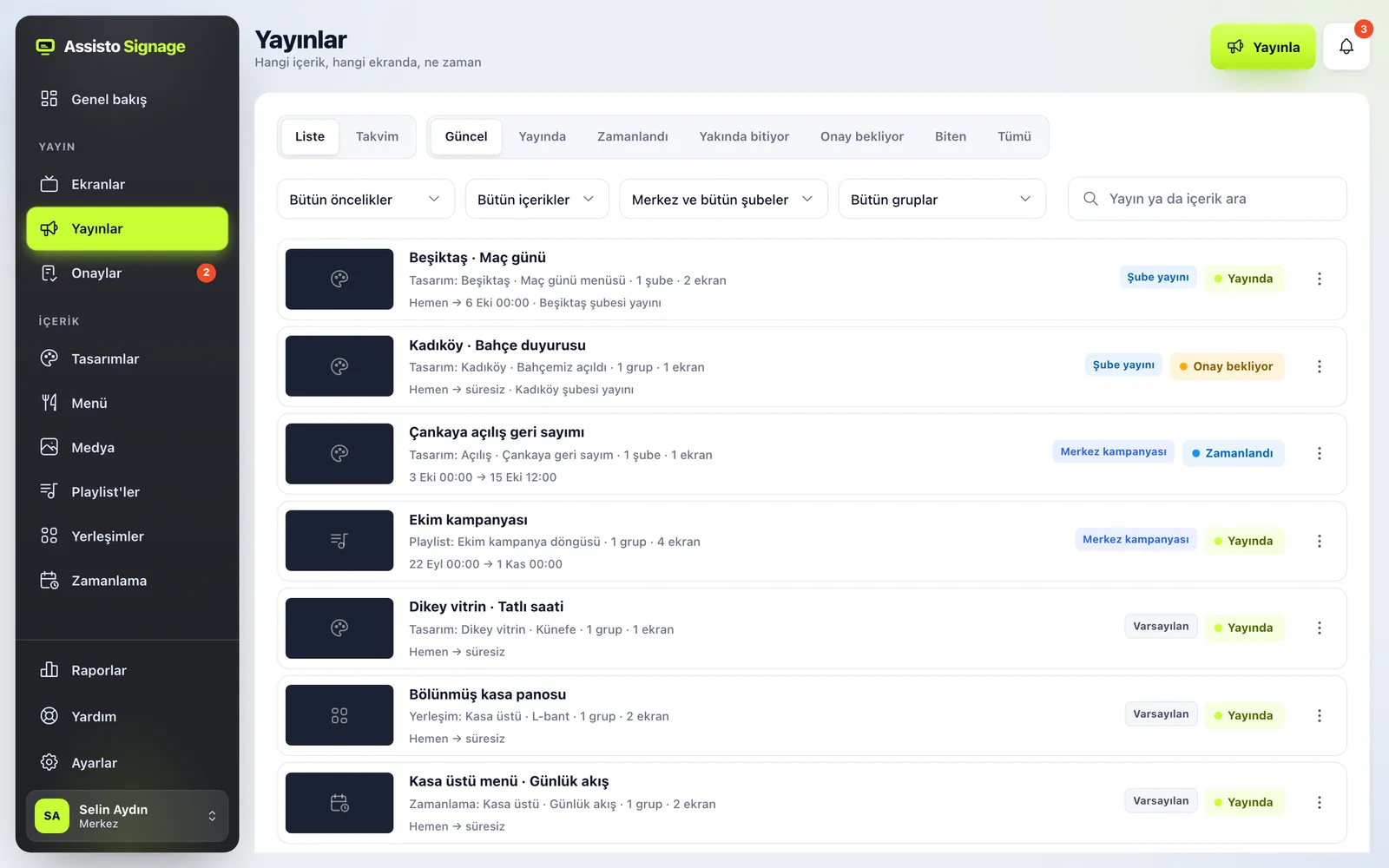This screenshot has width=1389, height=868.
Task: Open notifications bell
Action: click(1346, 47)
